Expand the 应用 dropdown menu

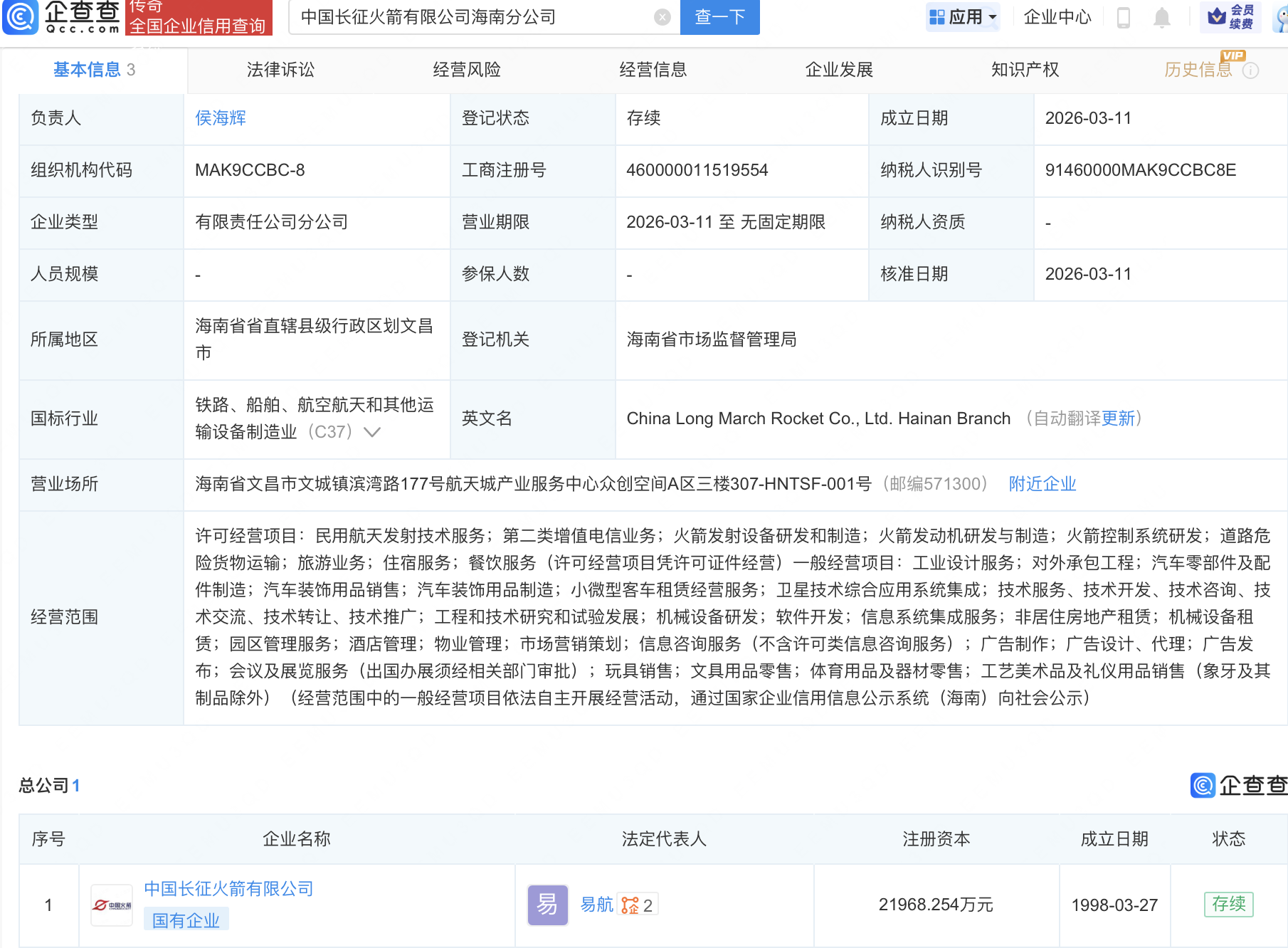tap(964, 17)
